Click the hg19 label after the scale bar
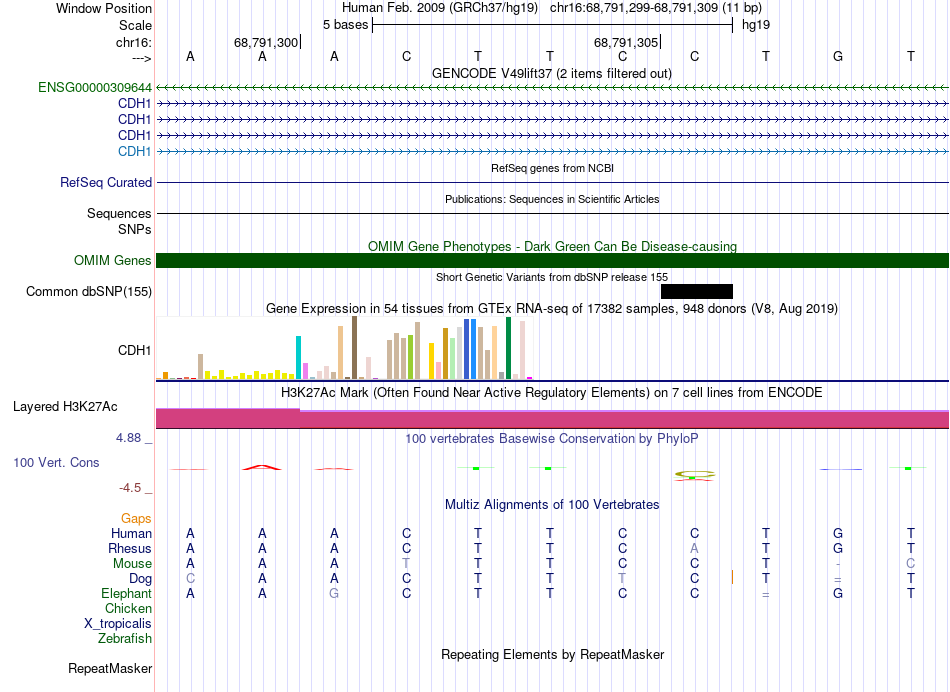950x692 pixels. tap(756, 25)
